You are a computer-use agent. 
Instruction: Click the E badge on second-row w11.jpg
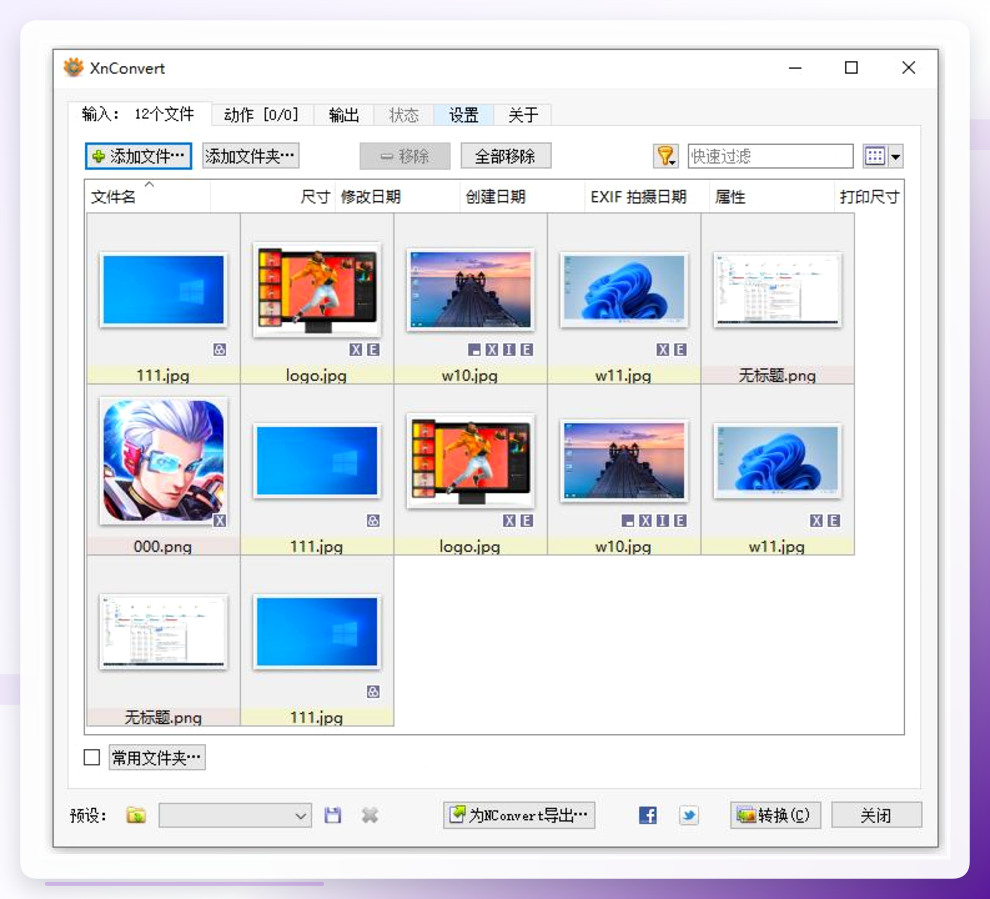pyautogui.click(x=833, y=520)
